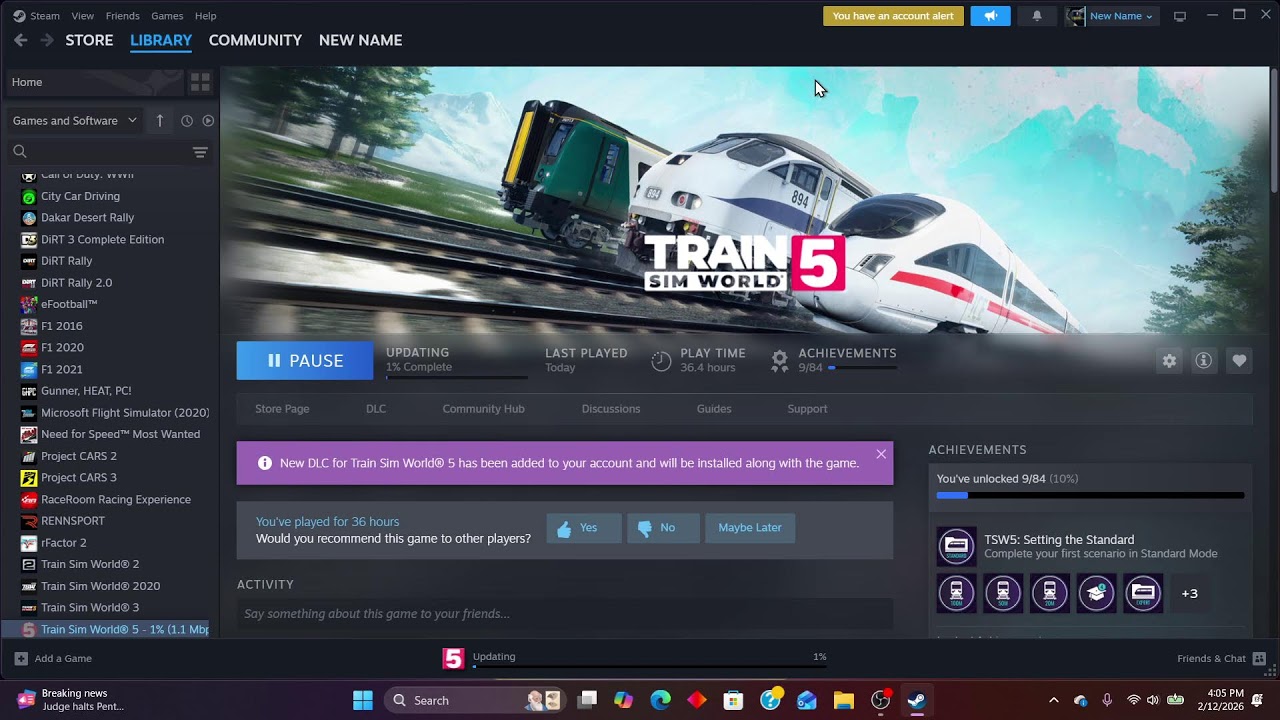This screenshot has width=1280, height=720.
Task: Open Store Page link
Action: pyautogui.click(x=282, y=409)
